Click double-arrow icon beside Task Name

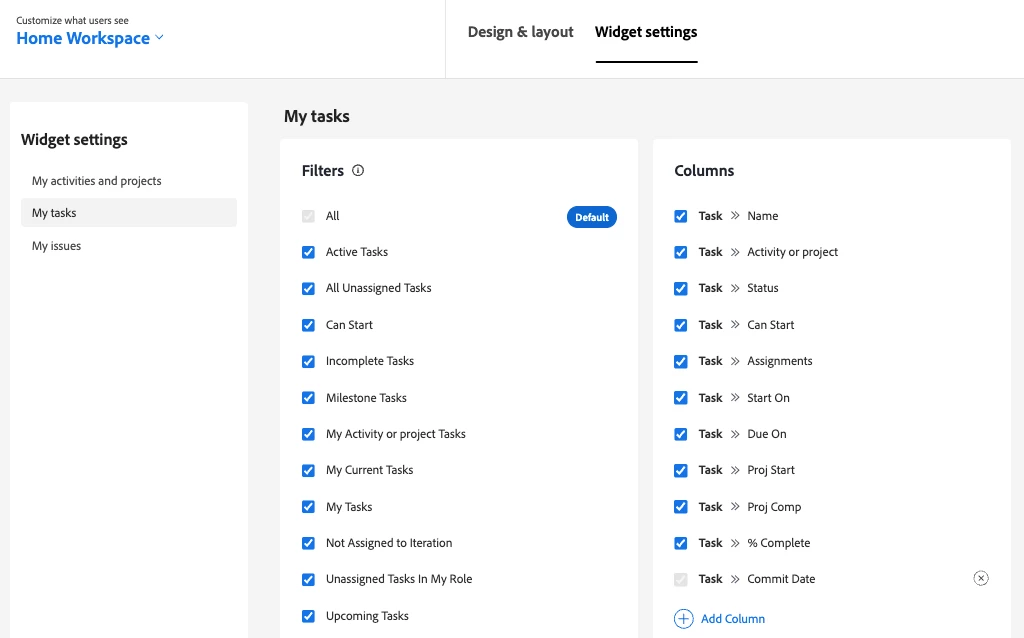coord(735,216)
